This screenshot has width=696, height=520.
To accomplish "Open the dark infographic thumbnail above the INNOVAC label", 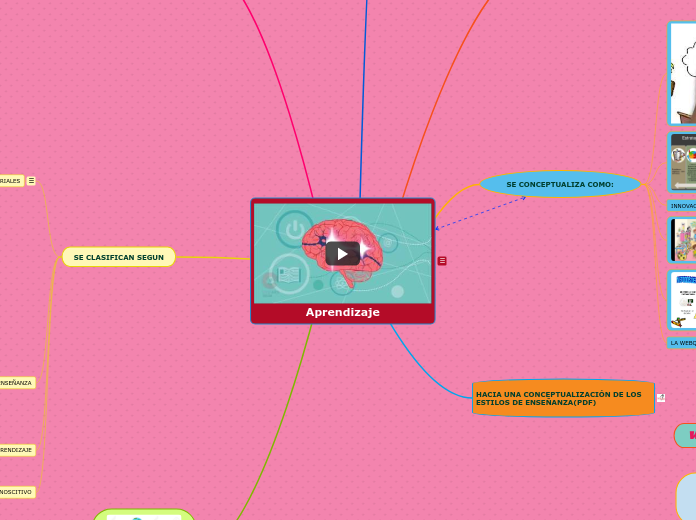I will (x=683, y=162).
